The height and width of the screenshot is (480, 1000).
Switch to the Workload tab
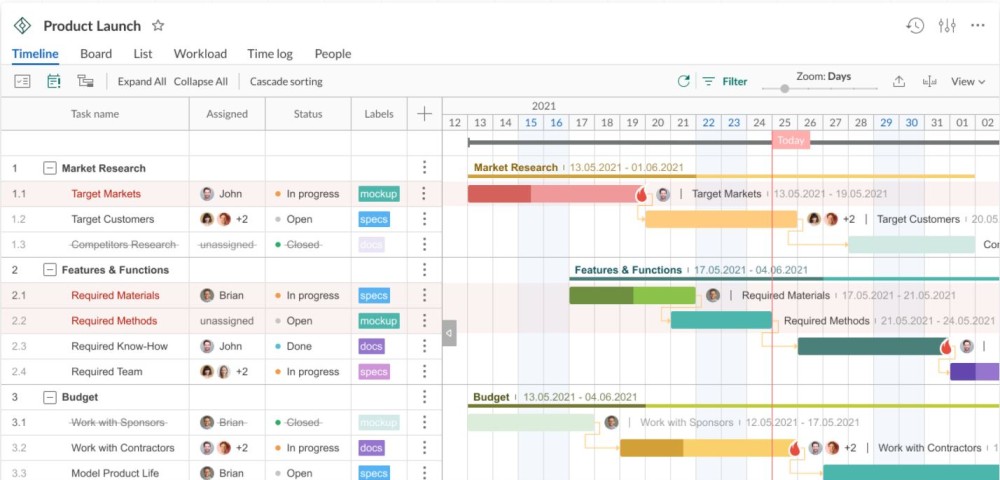pyautogui.click(x=200, y=54)
